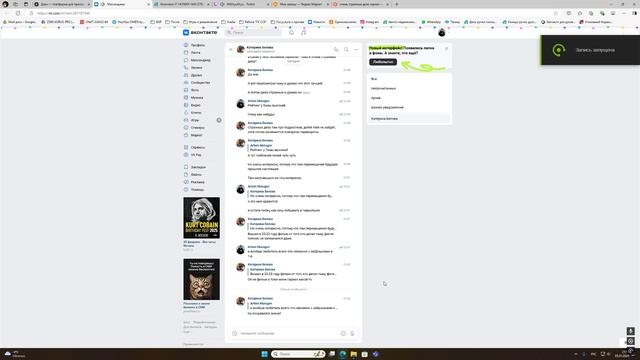Open the emoji picker in the message box
The image size is (640, 360).
tap(343, 333)
